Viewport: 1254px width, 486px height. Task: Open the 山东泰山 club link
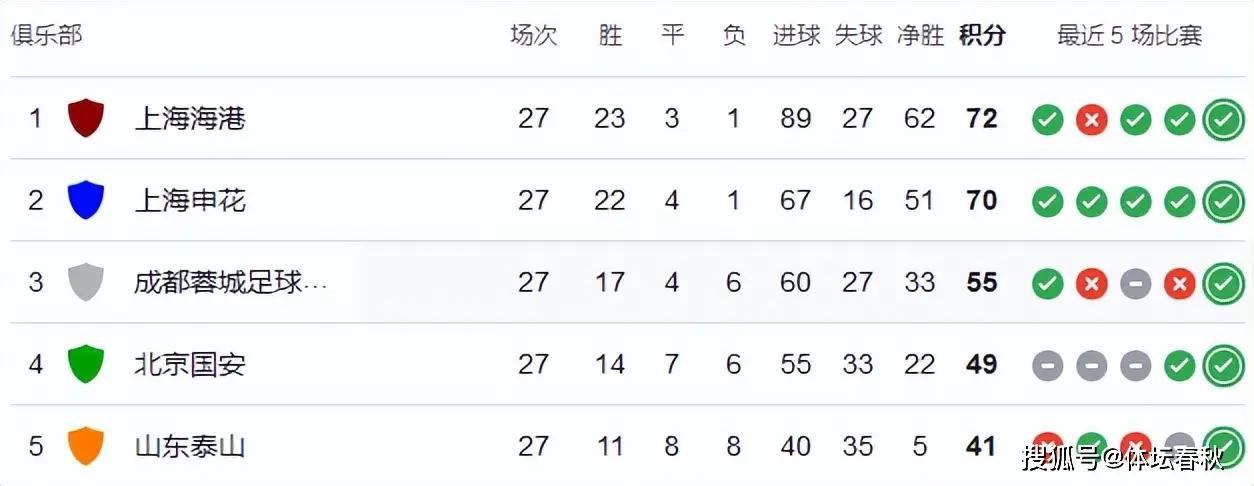190,445
